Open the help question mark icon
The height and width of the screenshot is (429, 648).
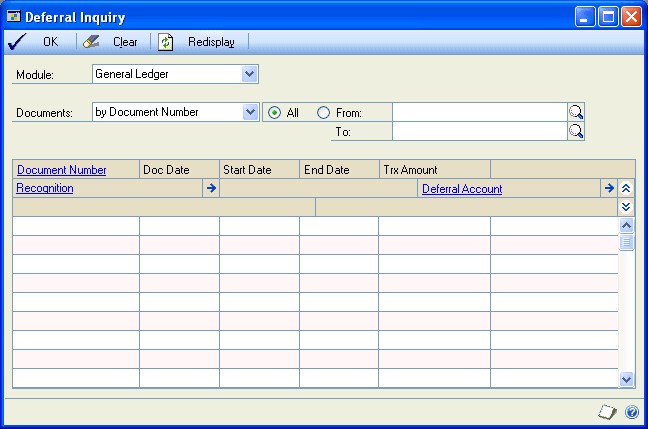point(631,412)
